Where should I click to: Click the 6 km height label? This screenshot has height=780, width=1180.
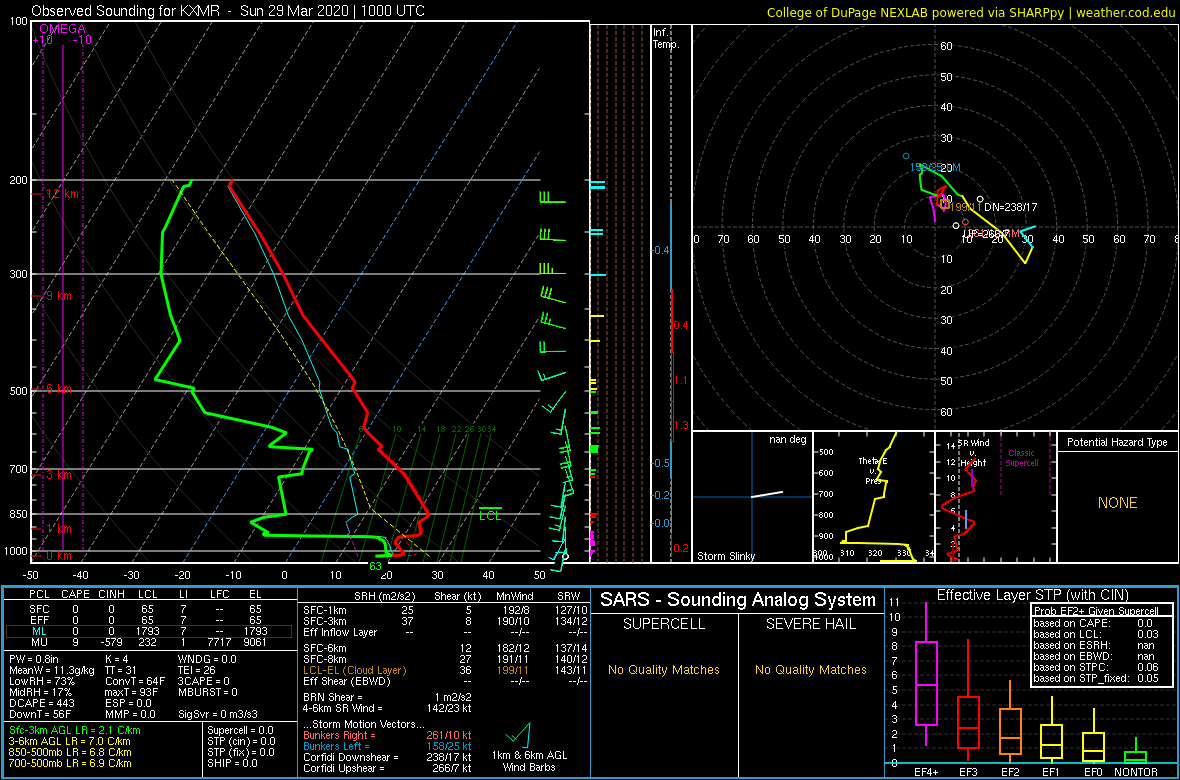point(58,388)
